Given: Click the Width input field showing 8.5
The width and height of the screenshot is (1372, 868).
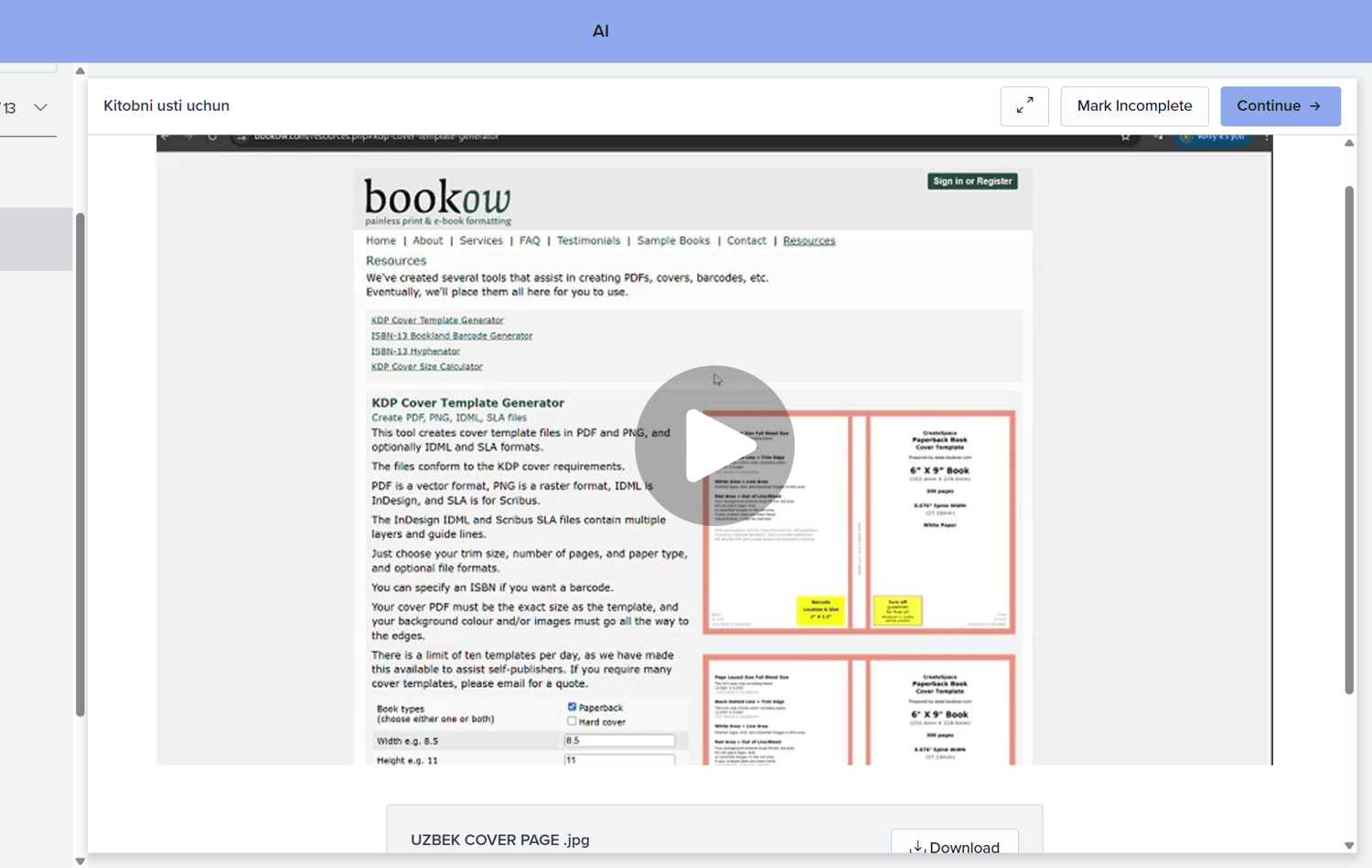Looking at the screenshot, I should (x=619, y=741).
